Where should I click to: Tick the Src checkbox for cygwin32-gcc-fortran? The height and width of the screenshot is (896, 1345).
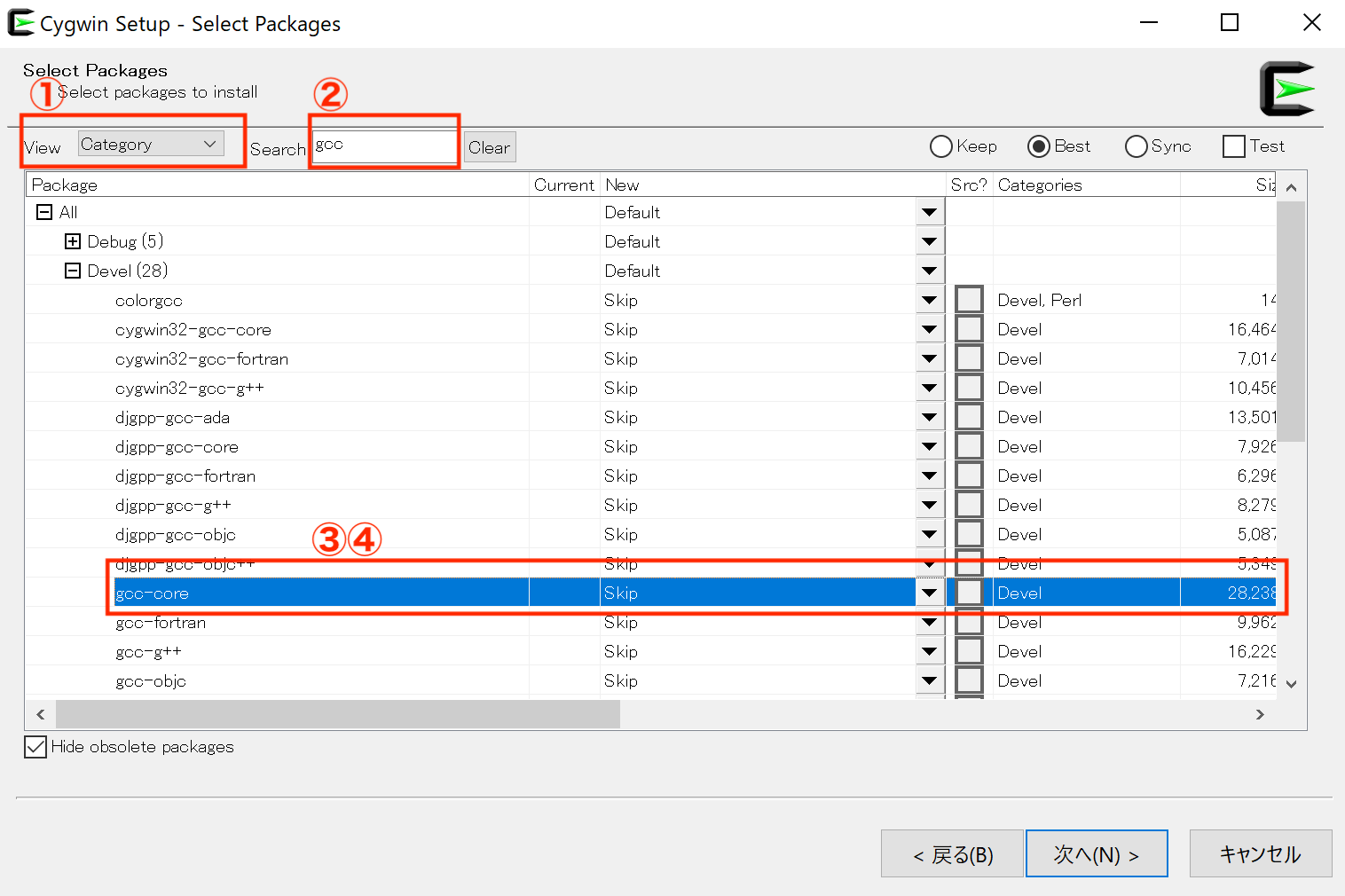(969, 358)
